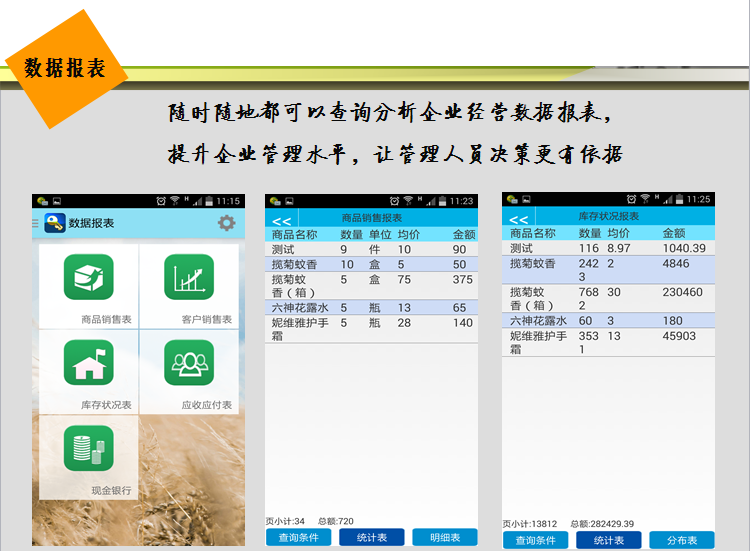750x551 pixels.
Task: Go back from 商品销售报表 screen
Action: [282, 219]
